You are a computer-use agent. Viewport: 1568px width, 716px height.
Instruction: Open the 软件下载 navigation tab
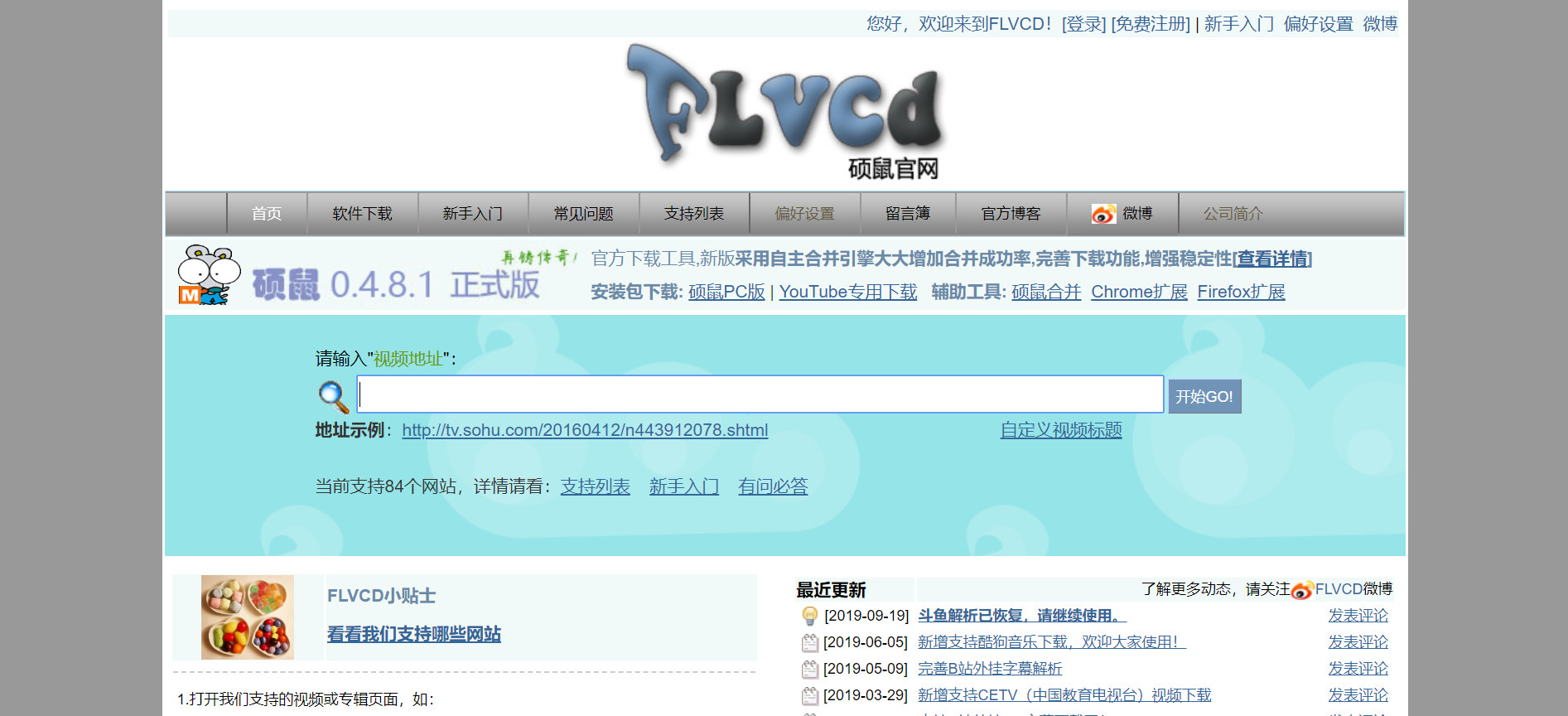tap(363, 214)
